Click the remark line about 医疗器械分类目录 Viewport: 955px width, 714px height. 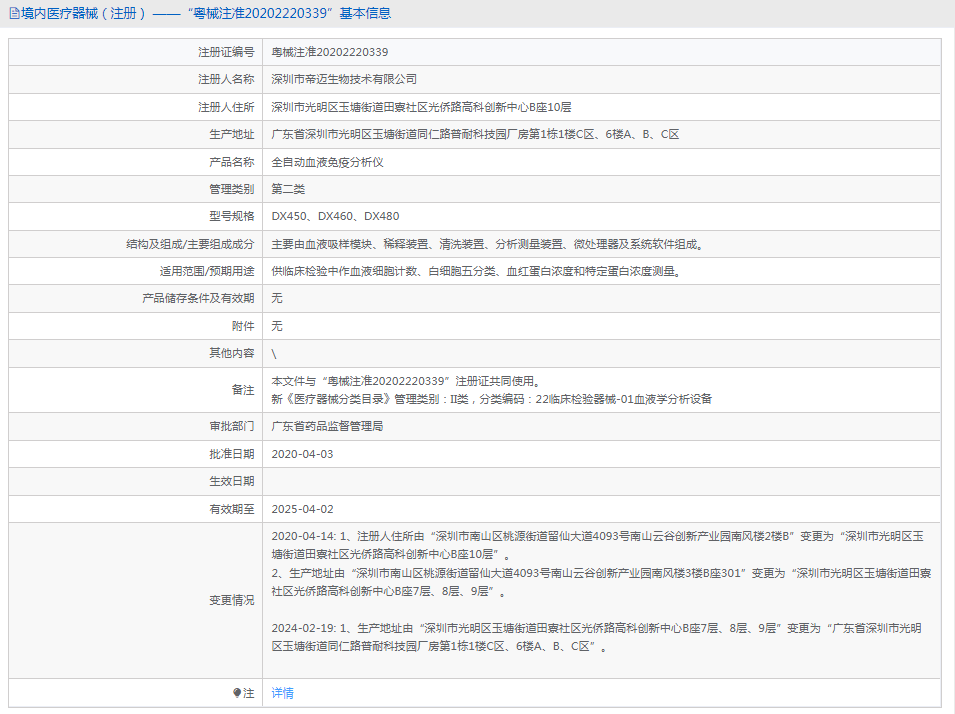pyautogui.click(x=492, y=399)
